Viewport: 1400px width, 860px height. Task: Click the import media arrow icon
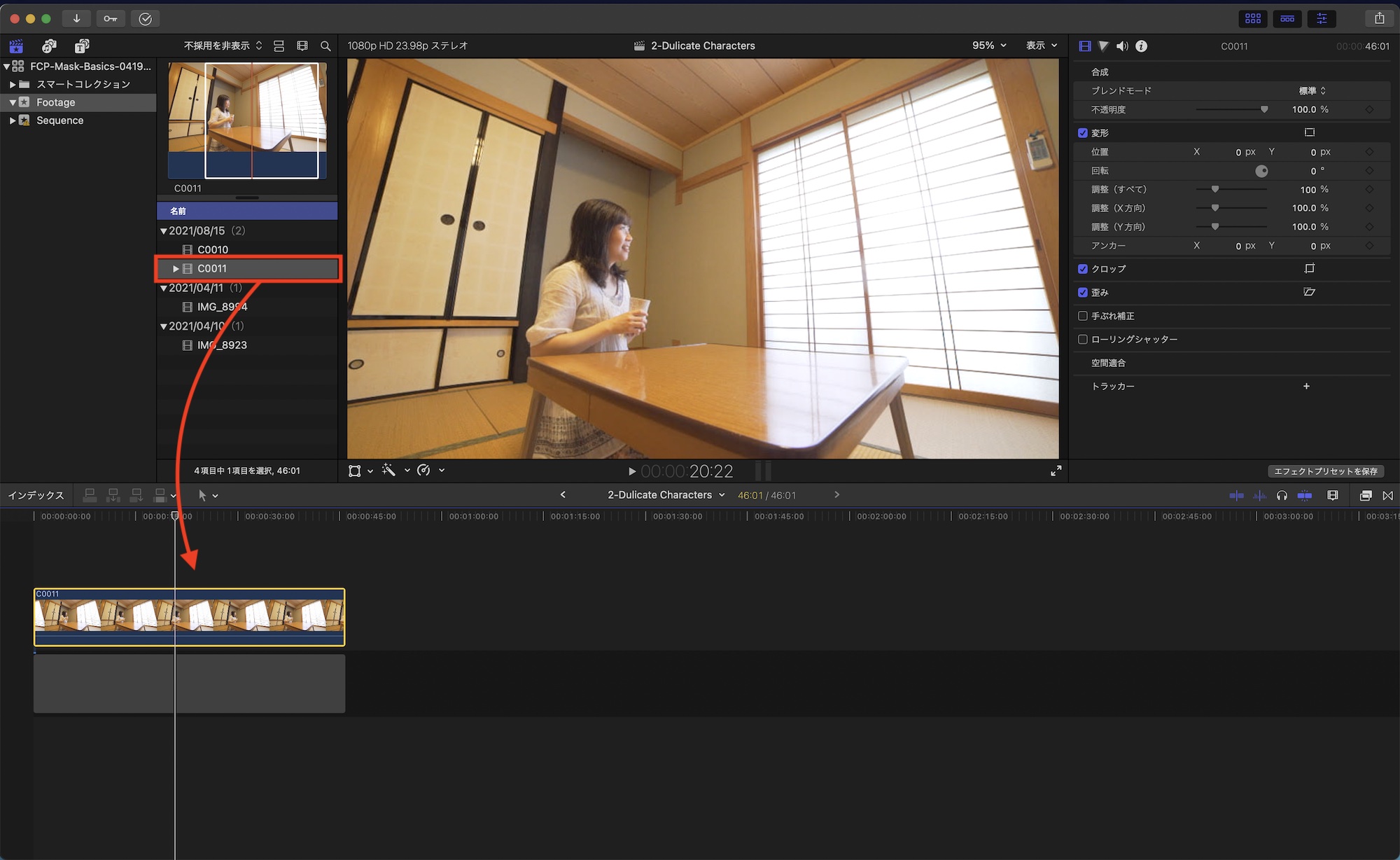pyautogui.click(x=76, y=18)
